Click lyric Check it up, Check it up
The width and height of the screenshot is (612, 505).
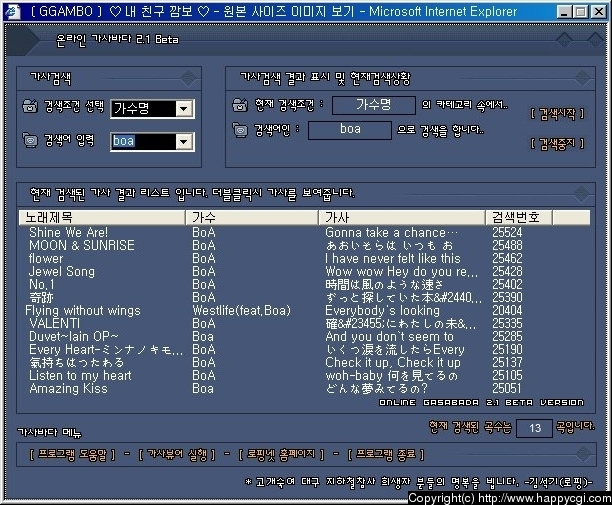[x=393, y=363]
